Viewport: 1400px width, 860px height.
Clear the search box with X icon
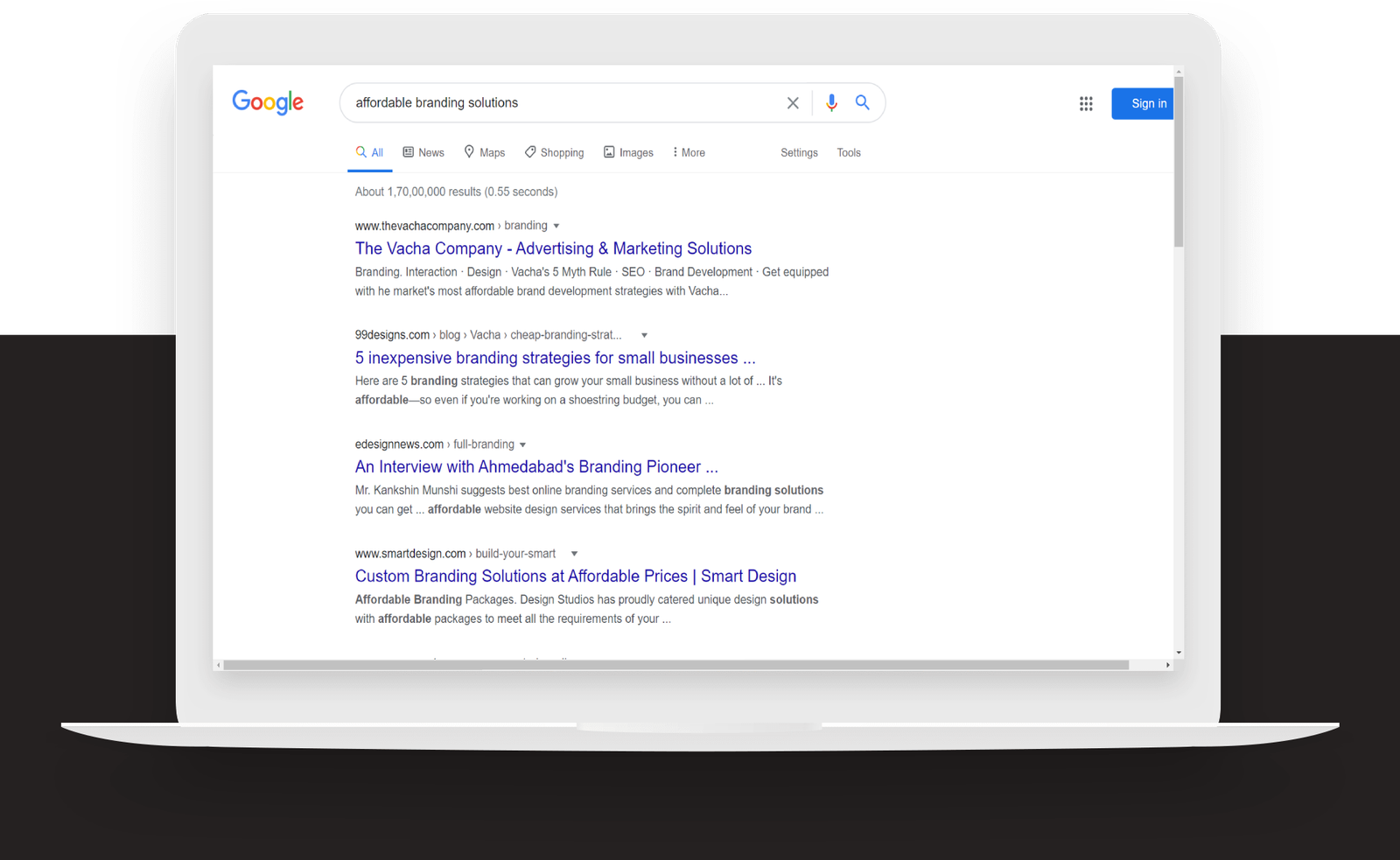(x=793, y=103)
